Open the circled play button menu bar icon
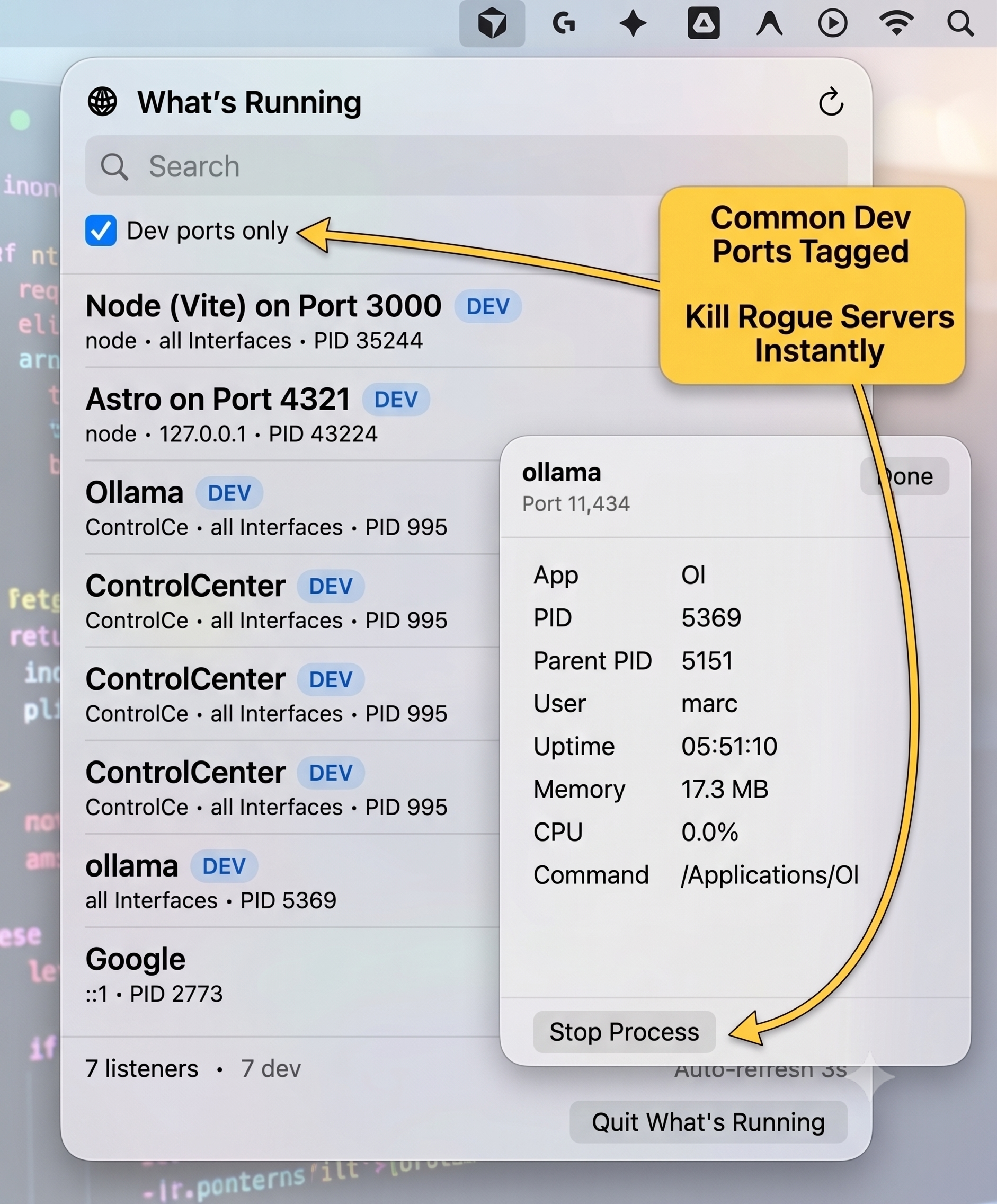The image size is (997, 1204). point(832,23)
